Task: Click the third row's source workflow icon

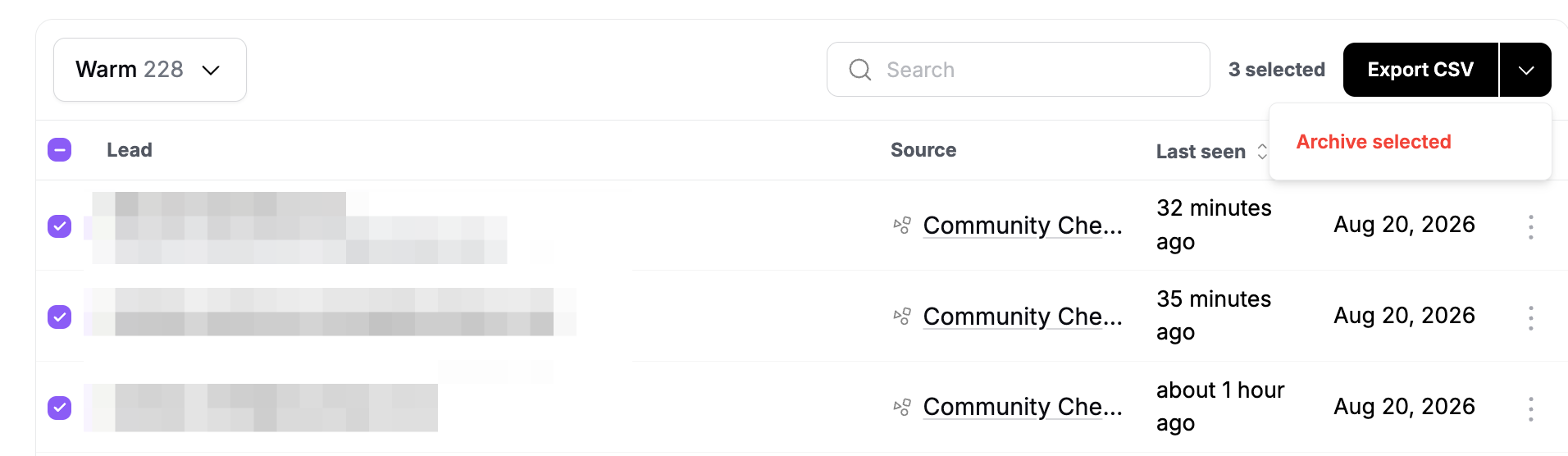Action: 902,407
